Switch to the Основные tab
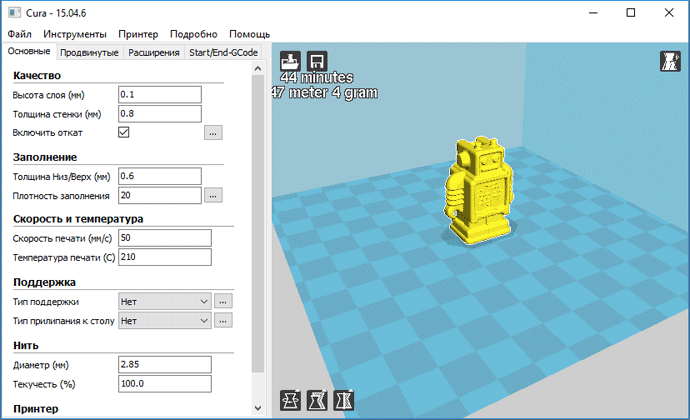690x420 pixels. tap(29, 51)
